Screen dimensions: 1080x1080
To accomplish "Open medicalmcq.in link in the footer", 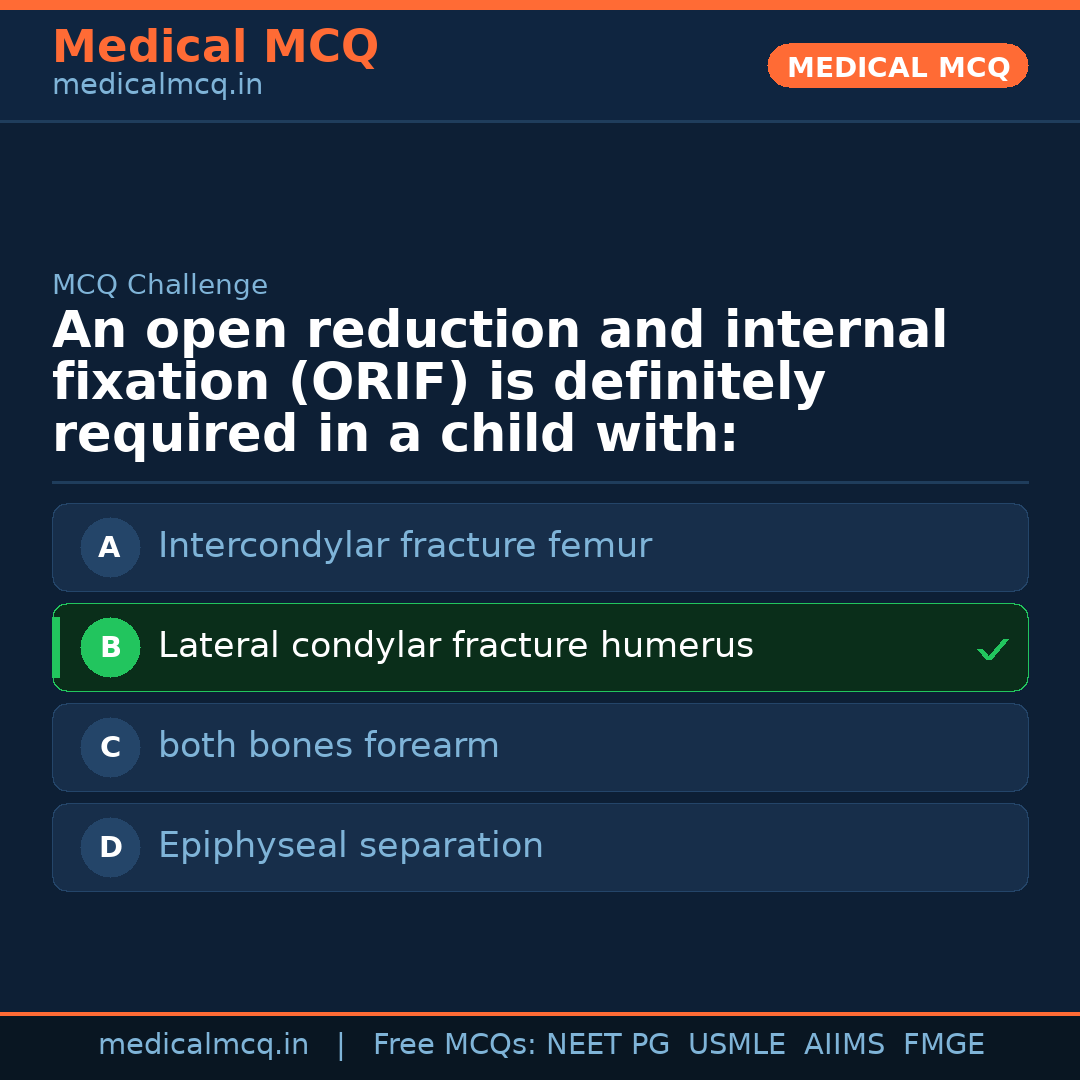I will (x=203, y=1045).
